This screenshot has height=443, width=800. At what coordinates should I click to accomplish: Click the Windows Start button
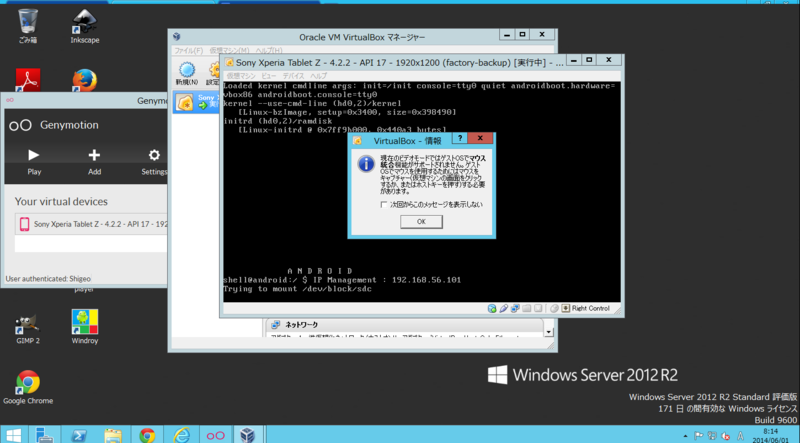pos(13,435)
